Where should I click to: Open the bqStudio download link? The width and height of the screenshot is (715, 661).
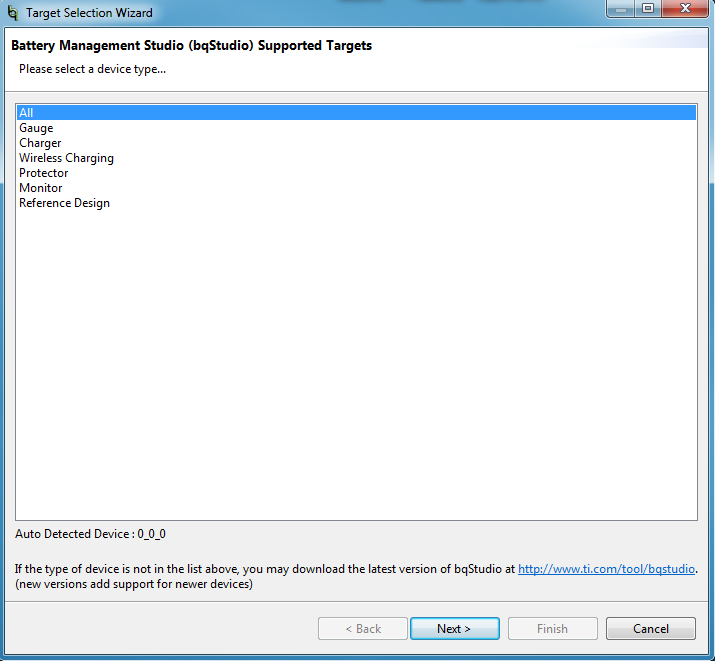click(x=606, y=569)
